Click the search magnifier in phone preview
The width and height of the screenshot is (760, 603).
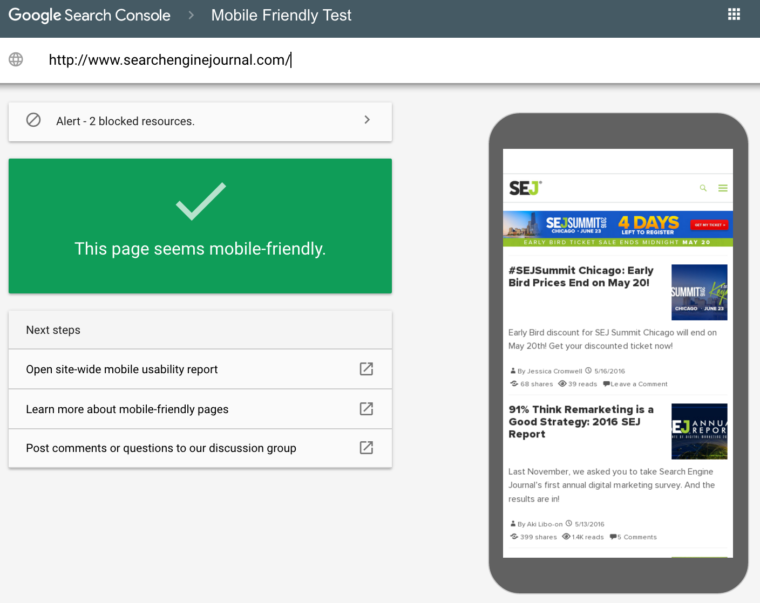pyautogui.click(x=703, y=188)
